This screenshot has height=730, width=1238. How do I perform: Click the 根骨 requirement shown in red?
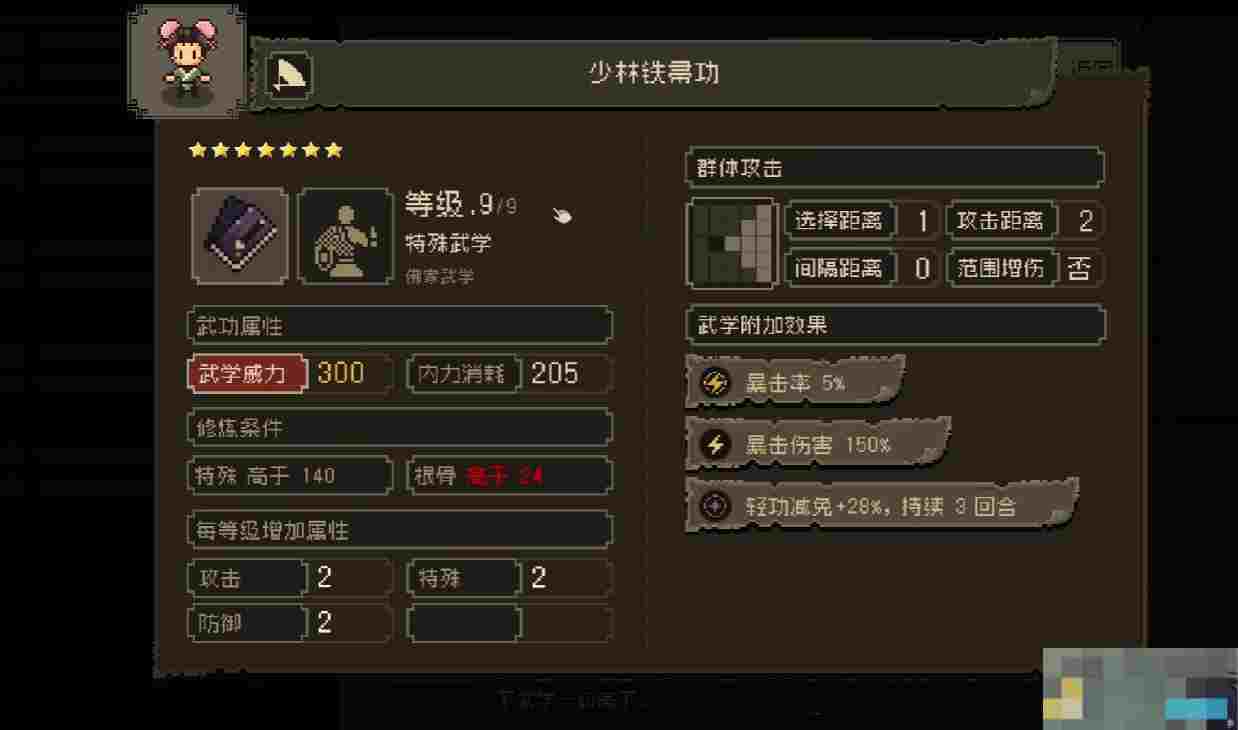tap(508, 476)
